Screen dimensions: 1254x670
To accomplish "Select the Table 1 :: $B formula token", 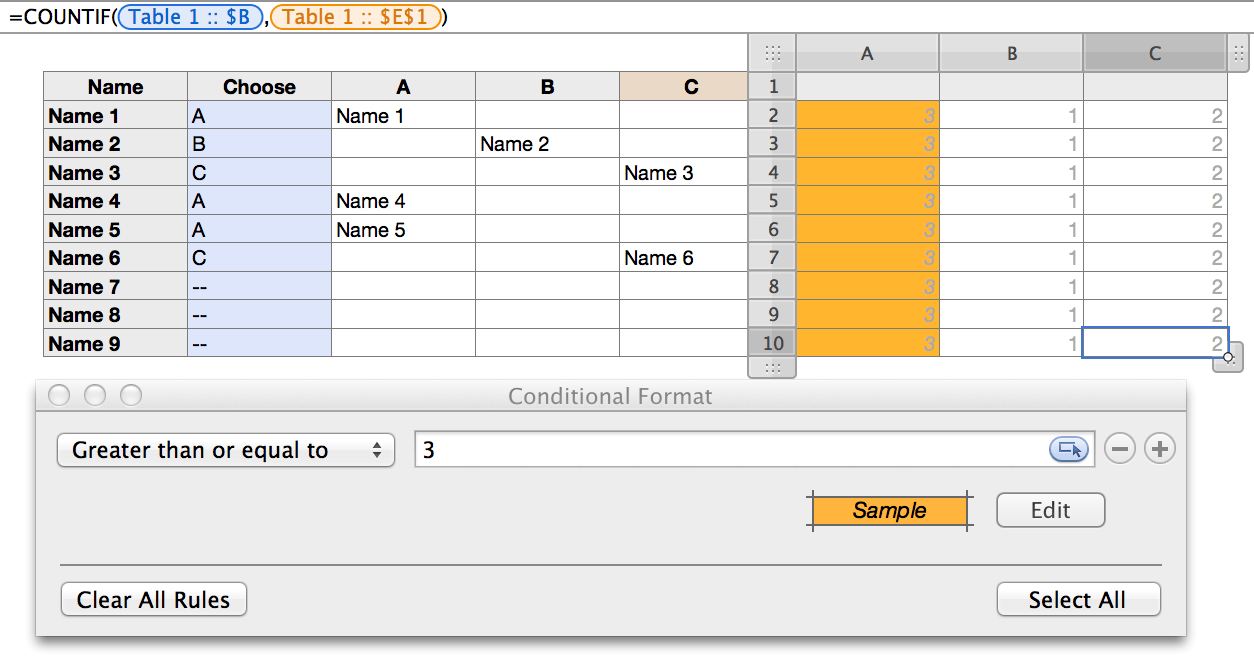I will (x=189, y=16).
